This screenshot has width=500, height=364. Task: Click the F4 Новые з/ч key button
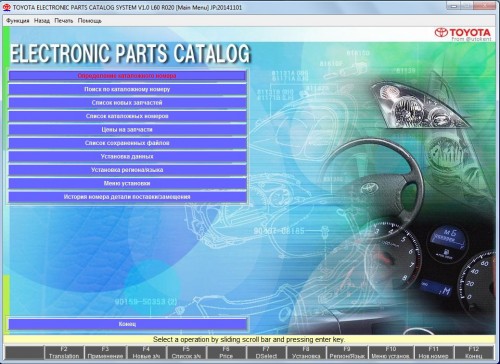[x=146, y=353]
